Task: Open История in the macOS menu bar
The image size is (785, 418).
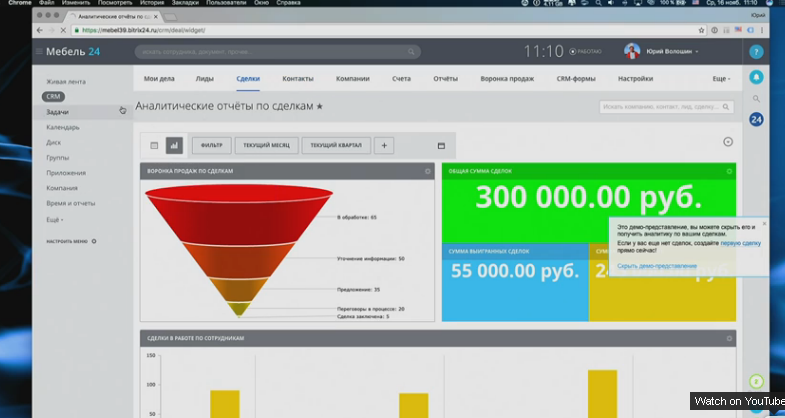Action: pyautogui.click(x=152, y=3)
